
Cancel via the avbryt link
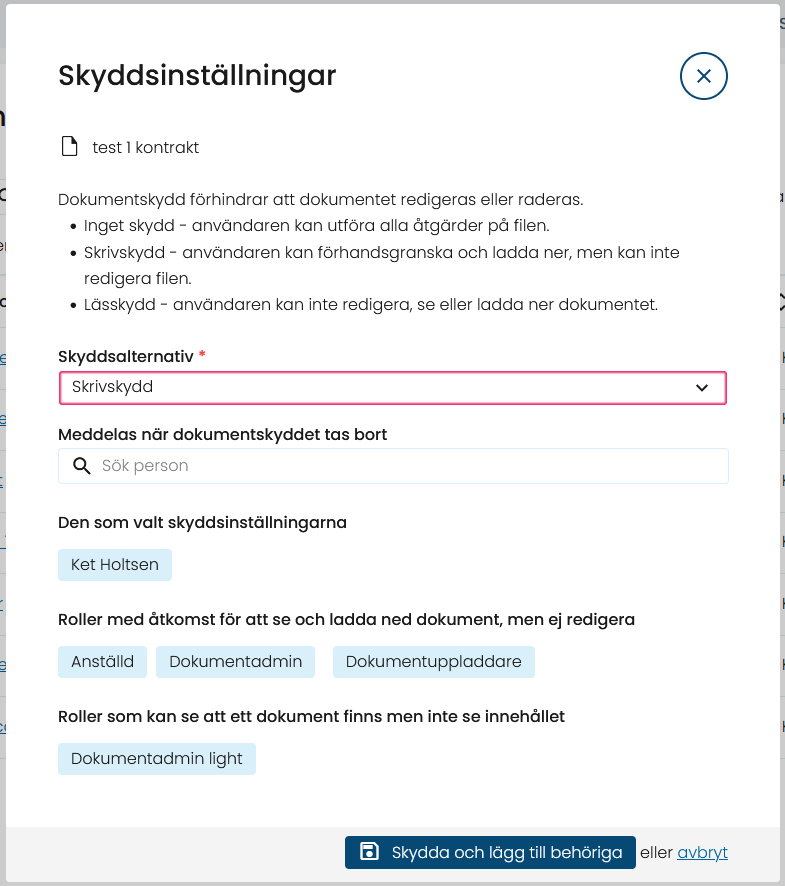[x=702, y=852]
